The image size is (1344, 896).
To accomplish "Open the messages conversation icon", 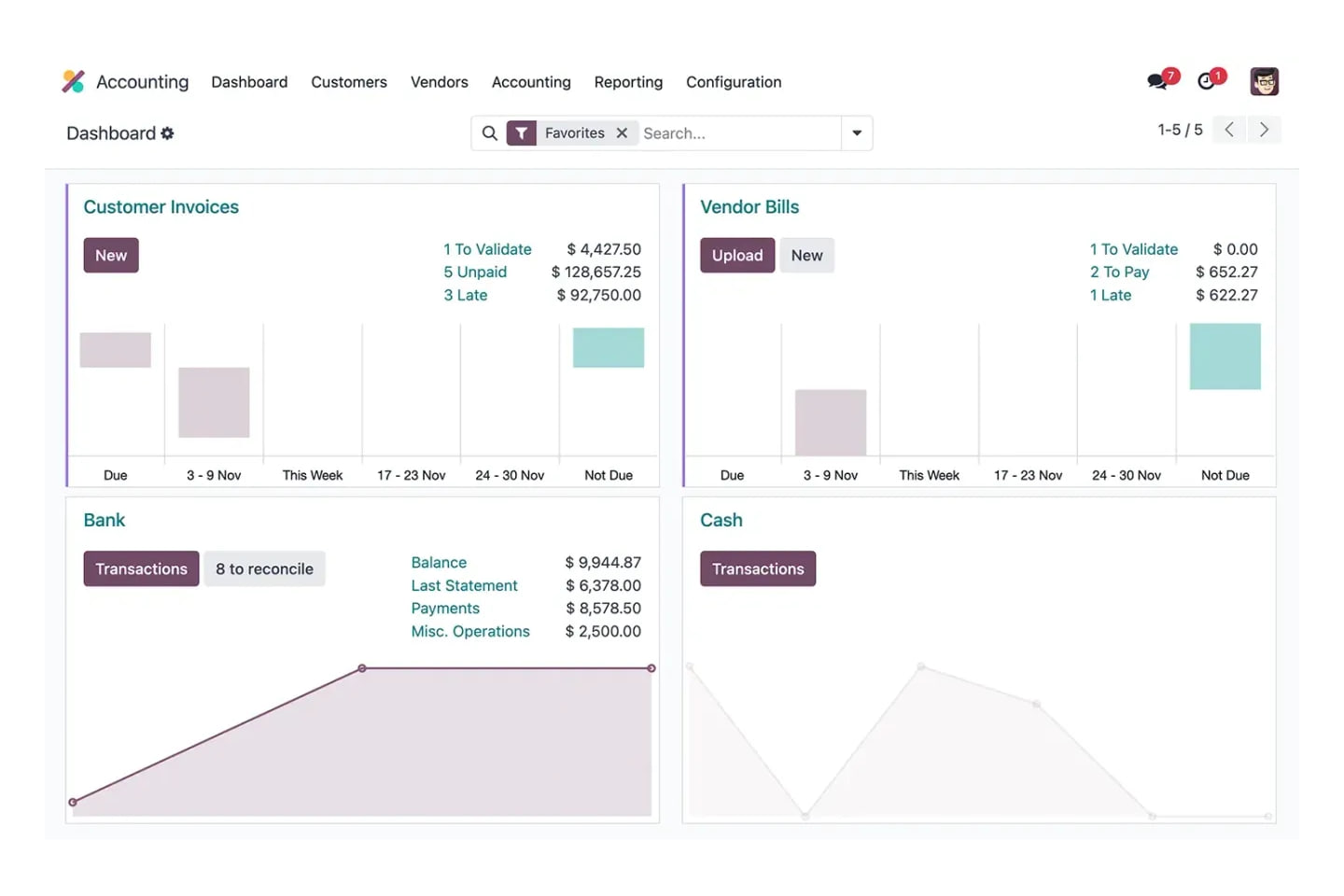I will click(x=1157, y=81).
